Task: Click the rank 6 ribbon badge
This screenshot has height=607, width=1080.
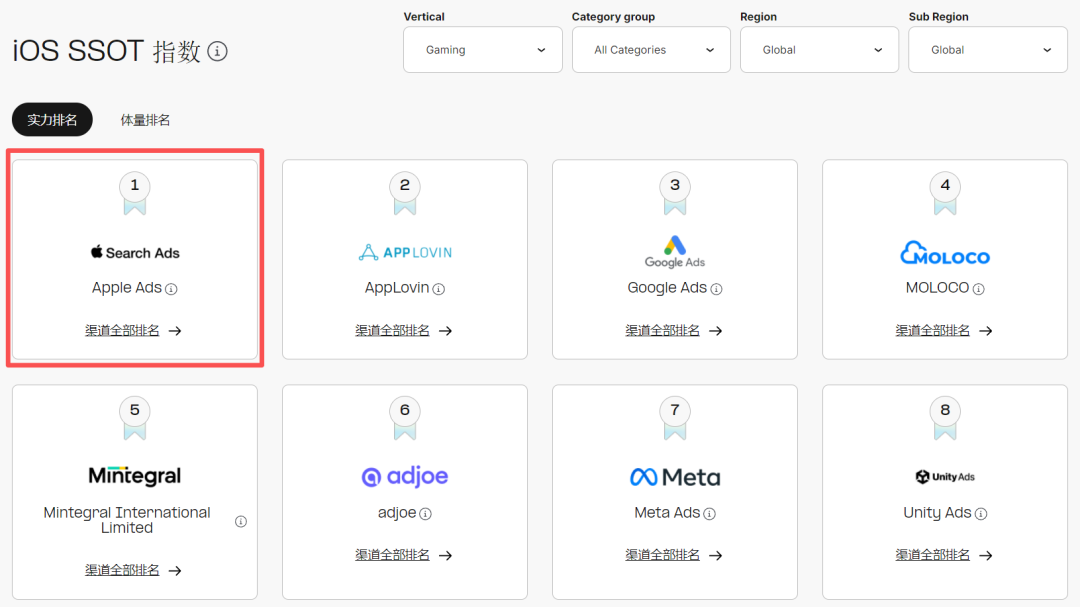Action: pyautogui.click(x=405, y=418)
